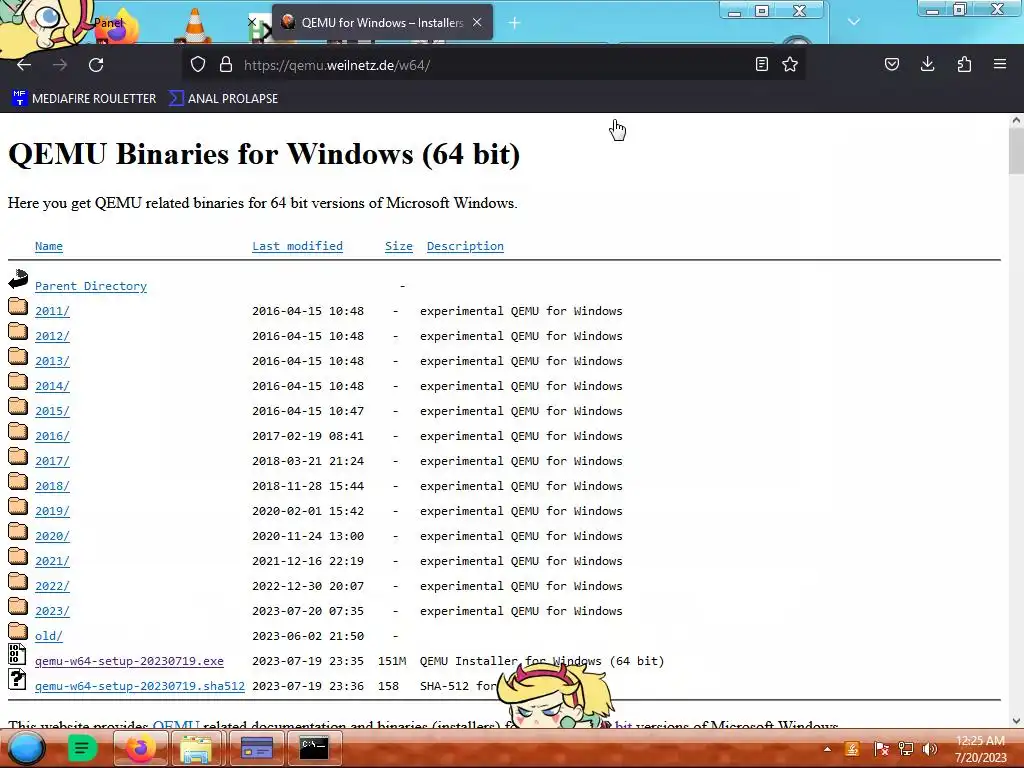
Task: Reload the current page
Action: tap(96, 65)
